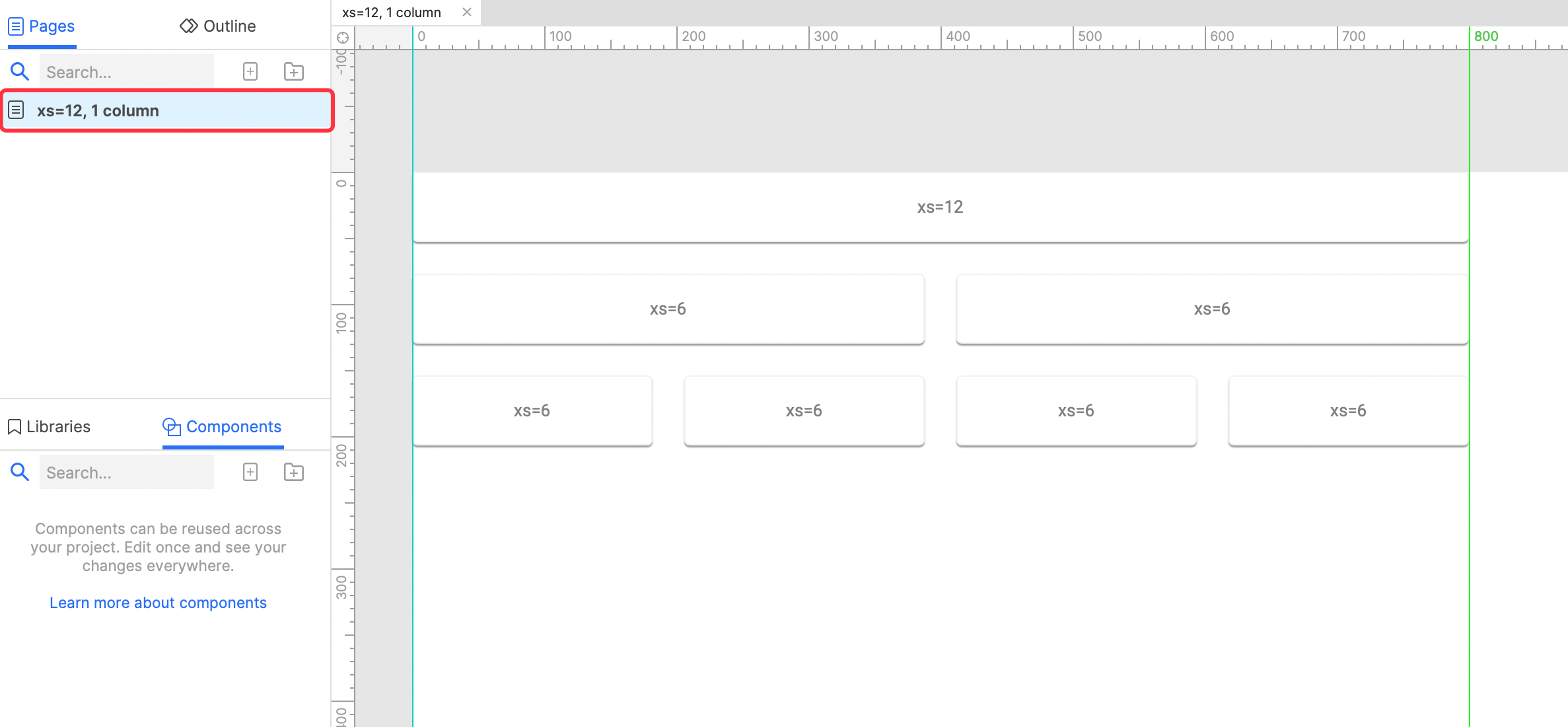Click the search magnifier in Components panel
The width and height of the screenshot is (1568, 727).
(x=20, y=472)
